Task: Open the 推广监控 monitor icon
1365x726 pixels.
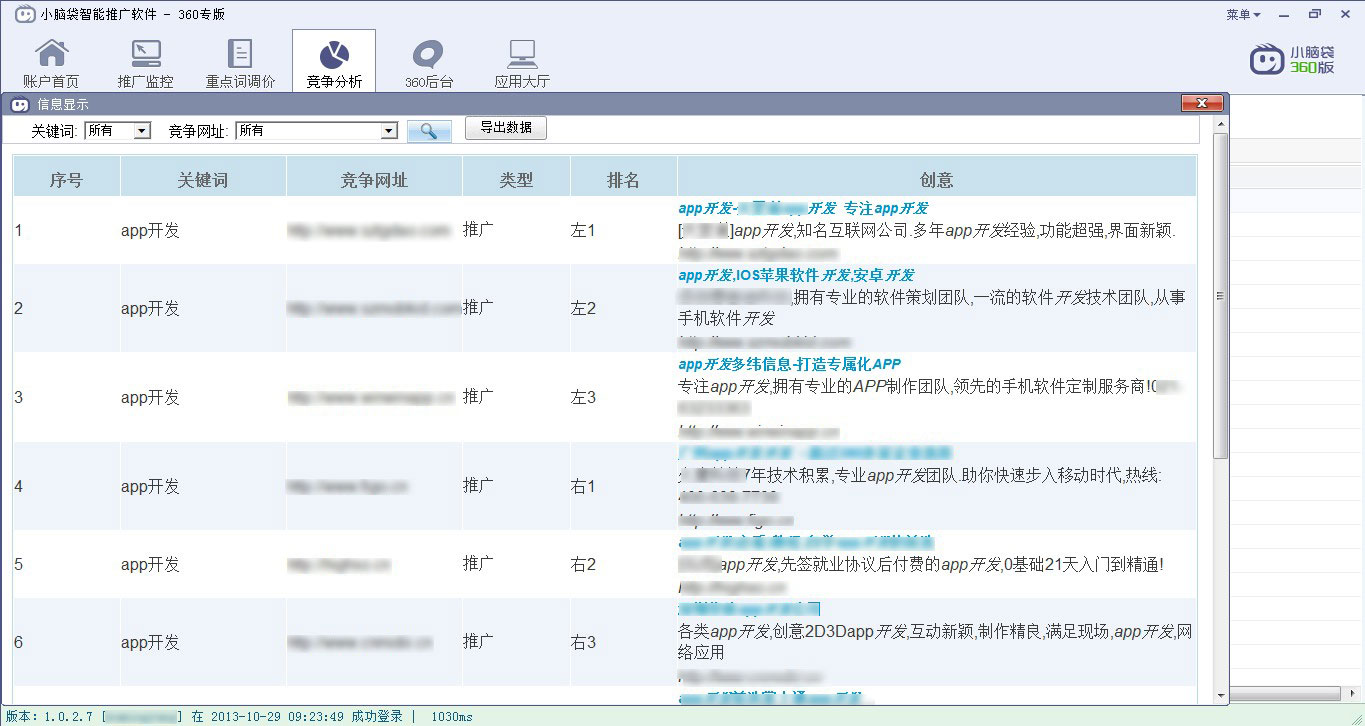Action: click(x=145, y=62)
